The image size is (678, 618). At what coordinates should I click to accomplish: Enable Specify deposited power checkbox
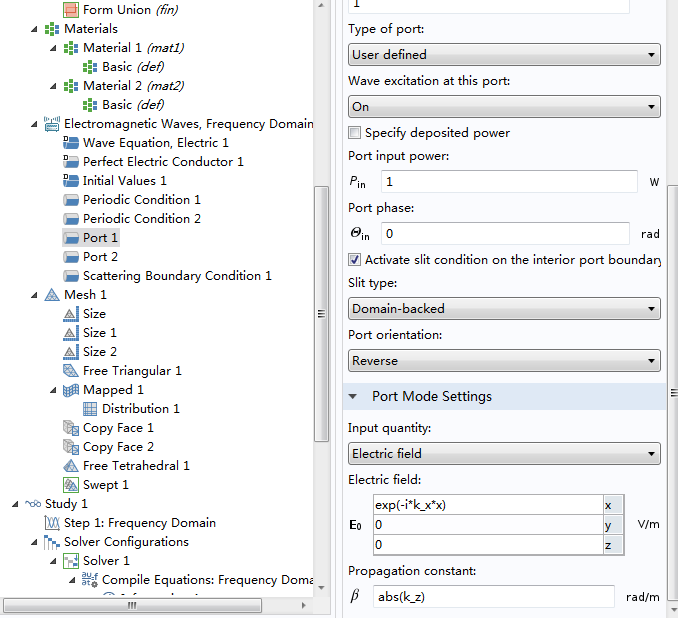(355, 133)
